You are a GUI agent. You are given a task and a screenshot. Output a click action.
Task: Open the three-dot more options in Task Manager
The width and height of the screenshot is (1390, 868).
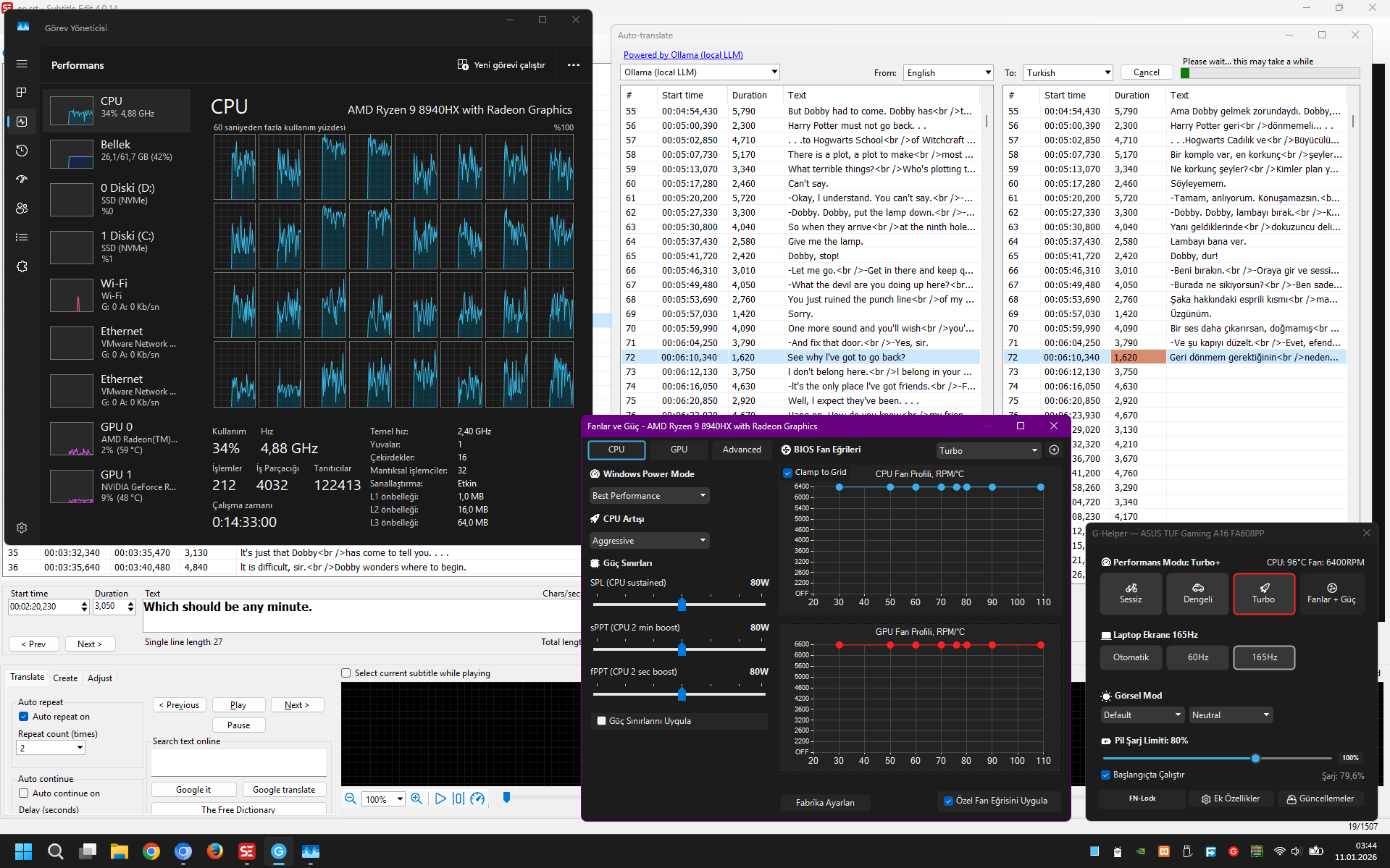[574, 65]
